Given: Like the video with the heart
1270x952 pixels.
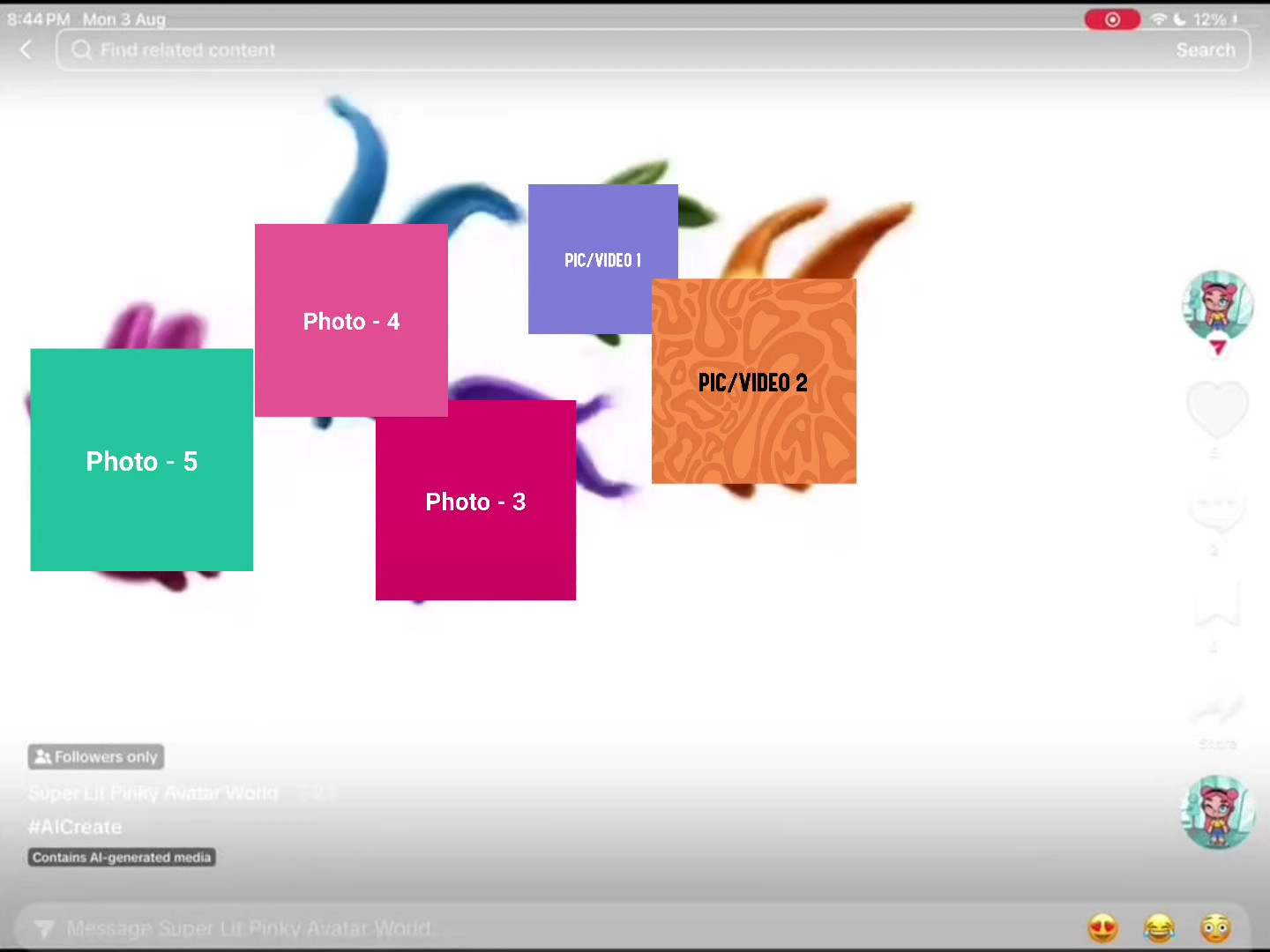Looking at the screenshot, I should click(x=1217, y=410).
